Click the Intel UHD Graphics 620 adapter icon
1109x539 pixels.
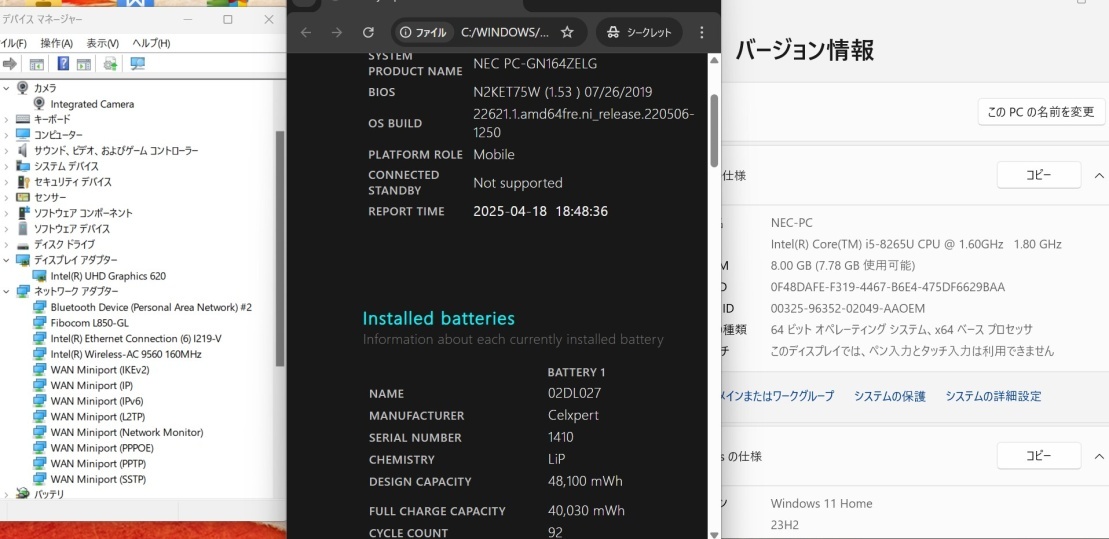point(40,276)
